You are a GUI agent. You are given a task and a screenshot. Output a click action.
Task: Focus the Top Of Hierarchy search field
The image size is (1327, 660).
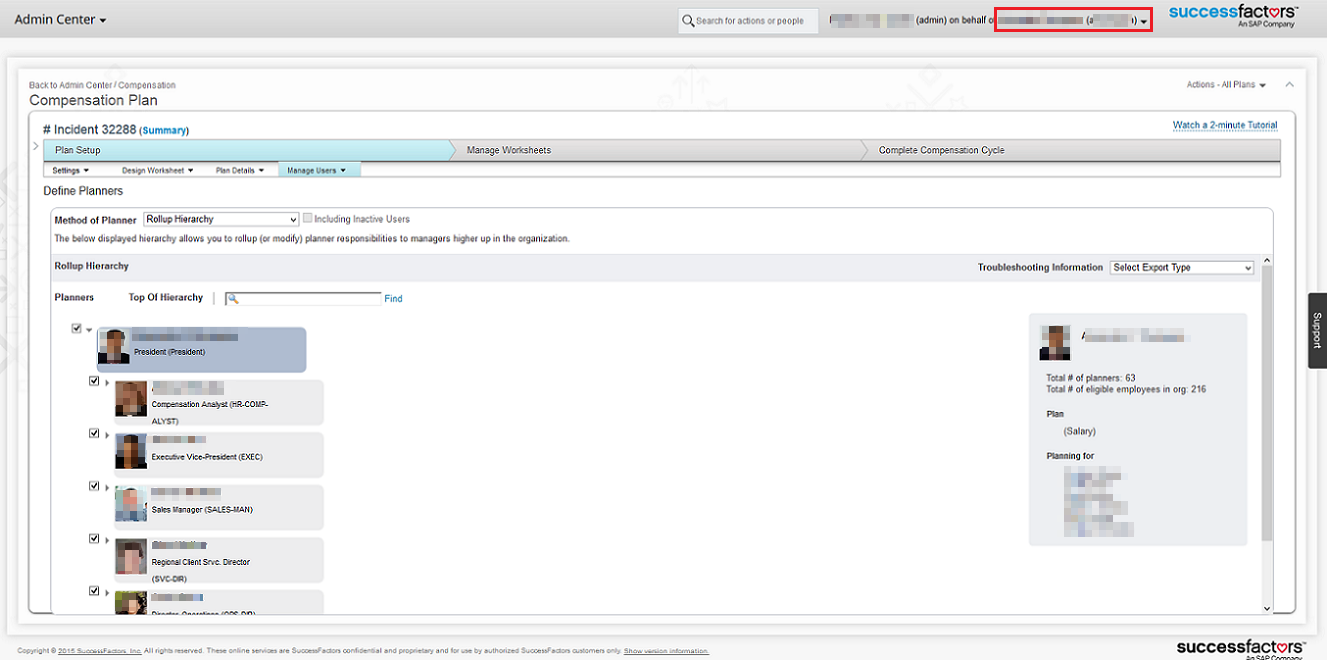coord(303,298)
